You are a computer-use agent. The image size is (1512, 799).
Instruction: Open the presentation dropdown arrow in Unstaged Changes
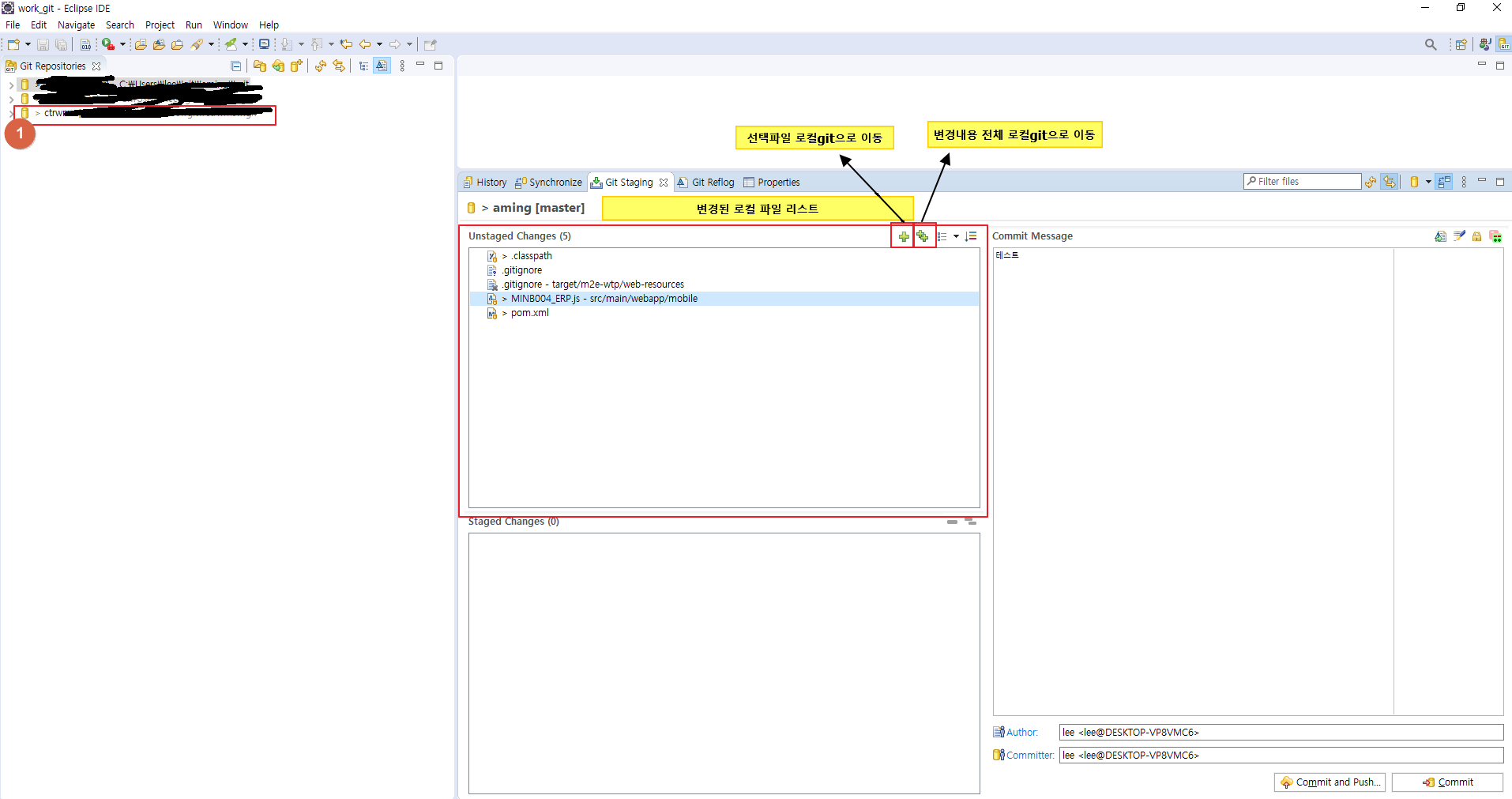[x=956, y=236]
